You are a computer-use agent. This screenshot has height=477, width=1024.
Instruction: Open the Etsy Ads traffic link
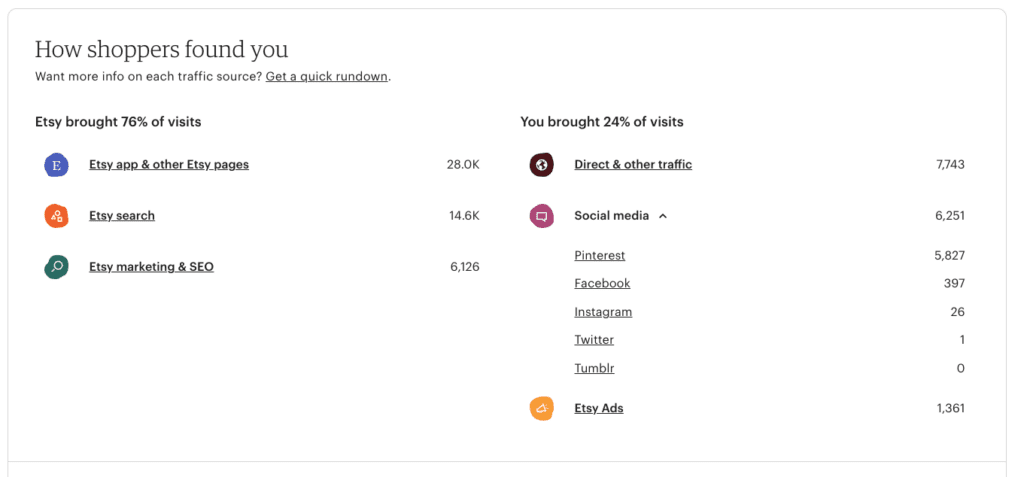(x=598, y=408)
